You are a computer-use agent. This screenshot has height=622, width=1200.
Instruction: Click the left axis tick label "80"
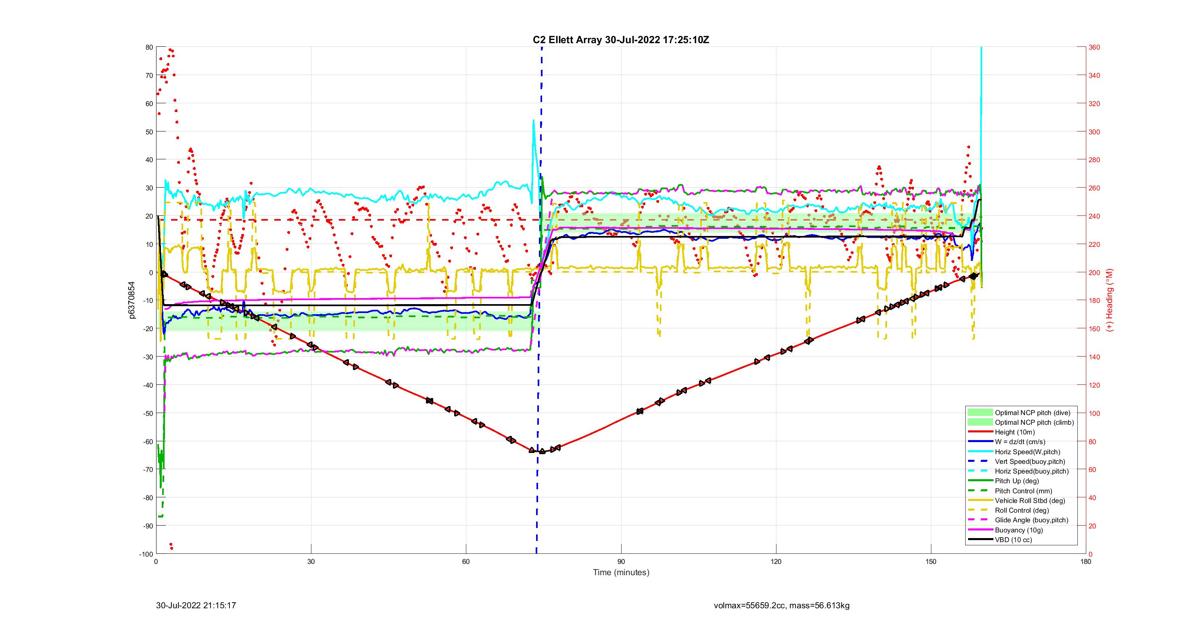coord(148,47)
